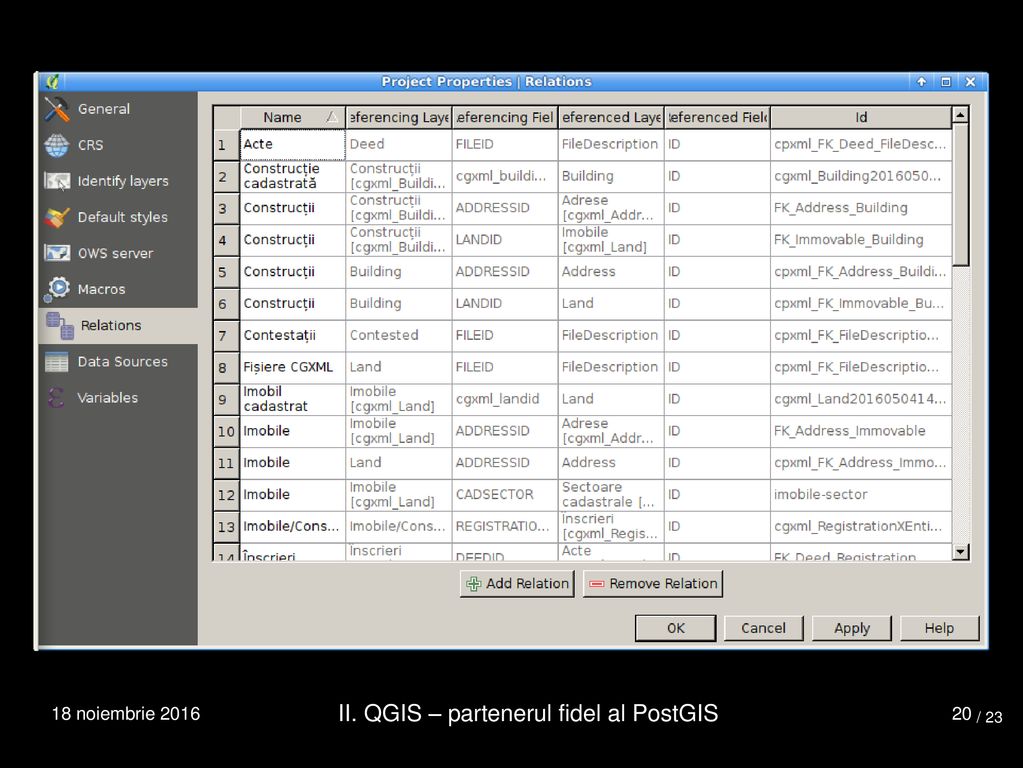Click the OWS server icon
Viewport: 1023px width, 768px height.
57,253
